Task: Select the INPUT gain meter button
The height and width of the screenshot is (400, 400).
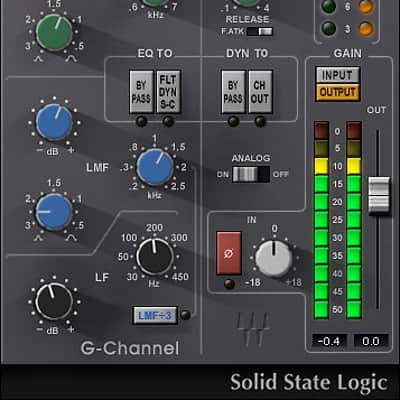Action: click(338, 75)
